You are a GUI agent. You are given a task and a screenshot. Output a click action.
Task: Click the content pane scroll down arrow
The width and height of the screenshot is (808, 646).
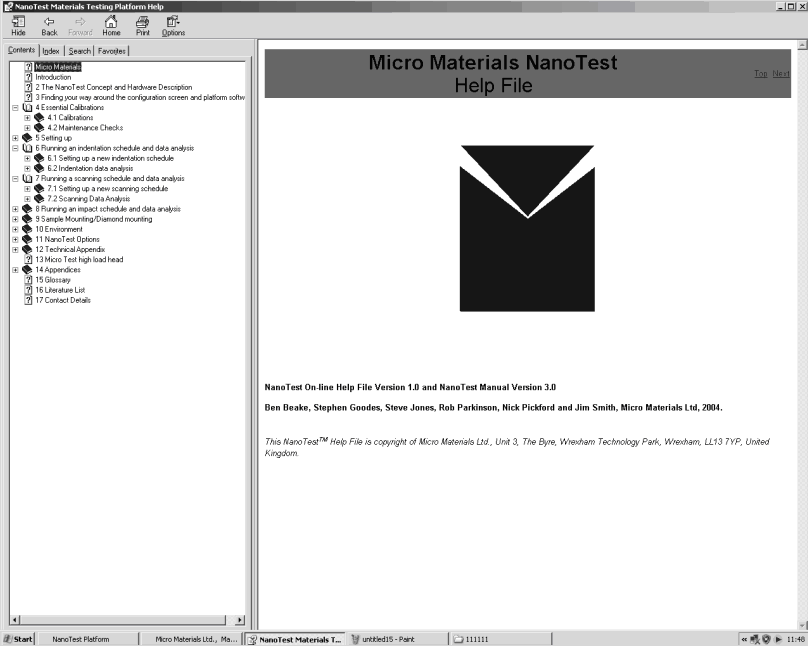(x=802, y=625)
